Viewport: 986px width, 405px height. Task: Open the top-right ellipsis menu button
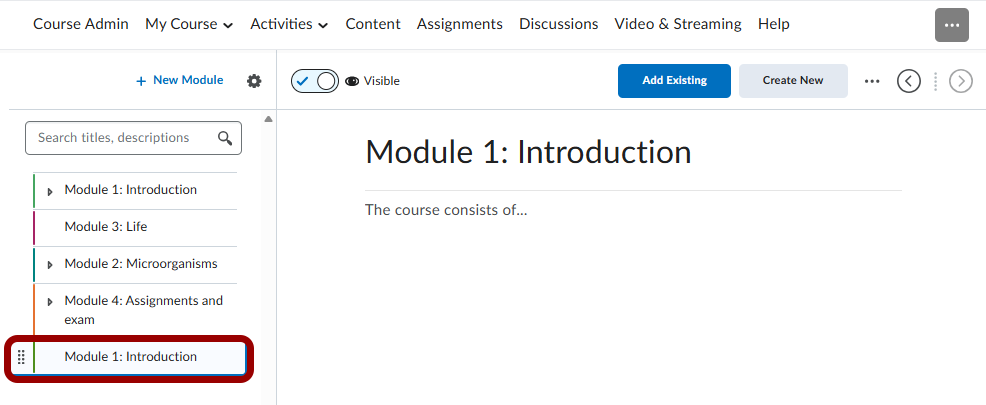pyautogui.click(x=951, y=25)
